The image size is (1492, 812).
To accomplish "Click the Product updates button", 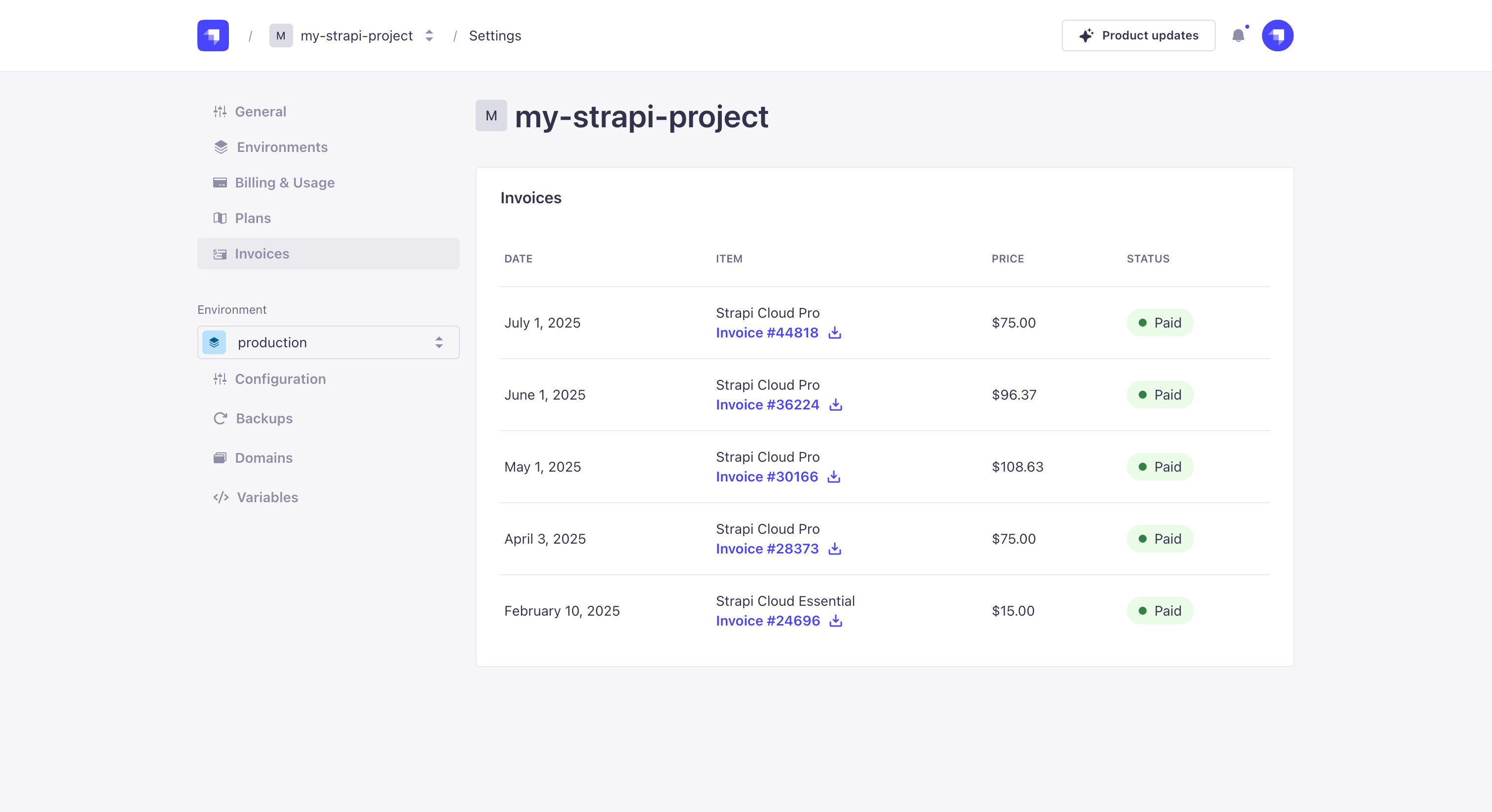I will coord(1138,36).
